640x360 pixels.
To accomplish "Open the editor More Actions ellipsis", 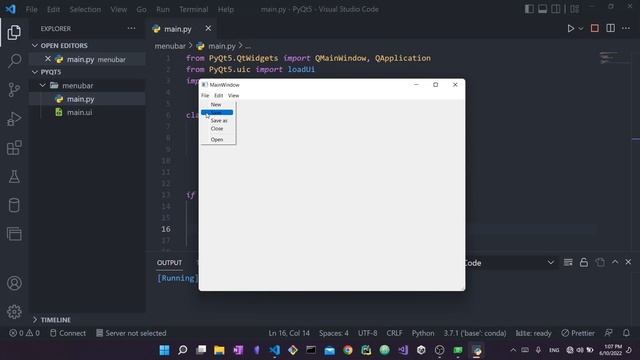I will (626, 28).
